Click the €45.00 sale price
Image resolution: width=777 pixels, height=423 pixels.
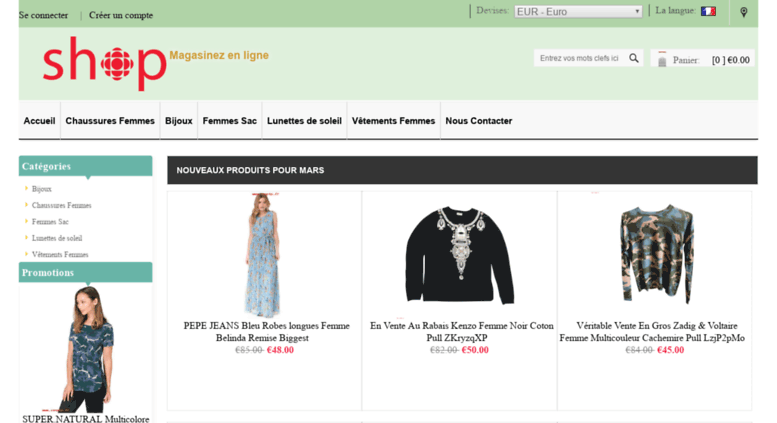[x=670, y=350]
